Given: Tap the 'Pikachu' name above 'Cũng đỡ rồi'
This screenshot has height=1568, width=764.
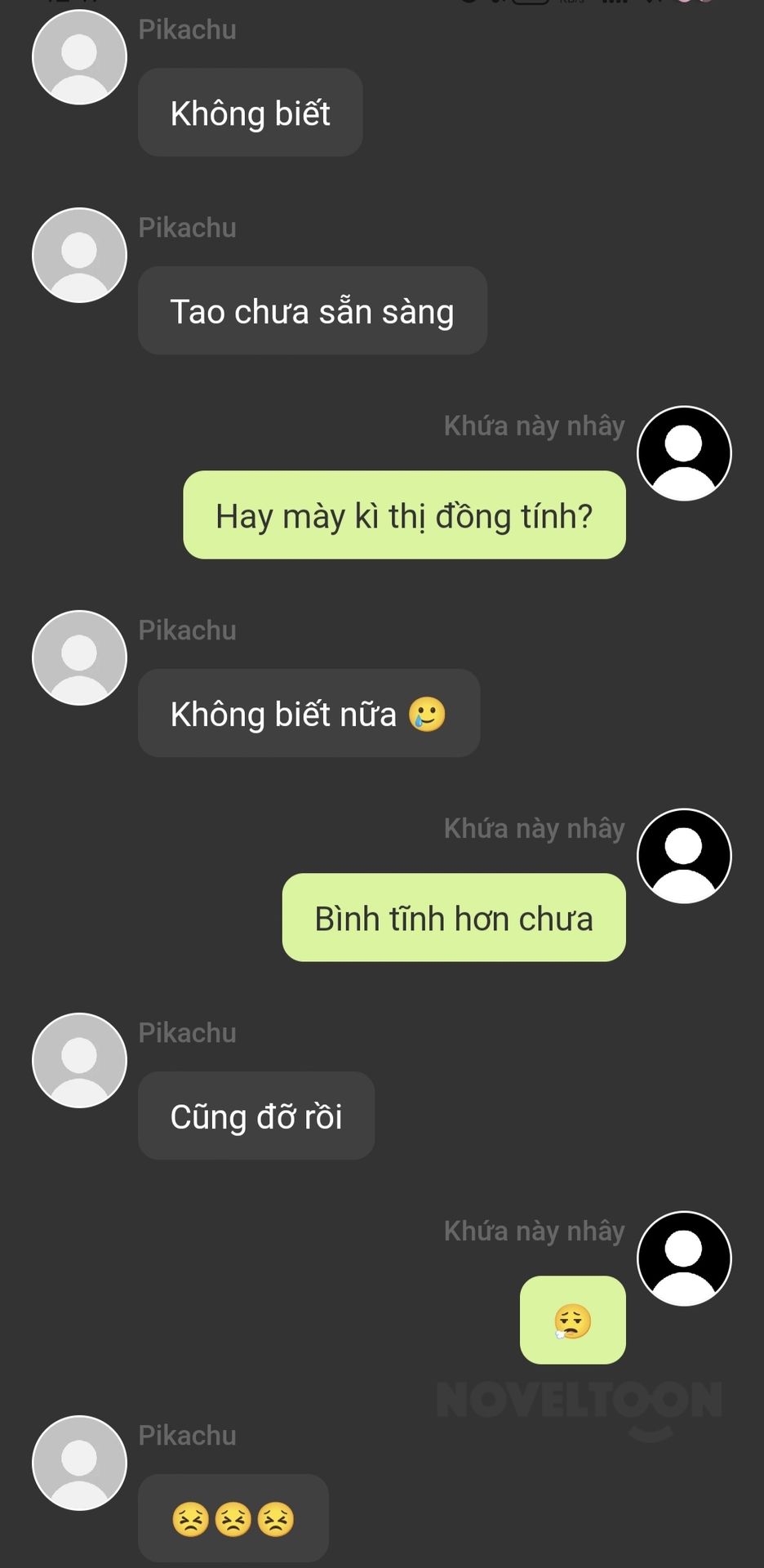Looking at the screenshot, I should [x=188, y=1032].
